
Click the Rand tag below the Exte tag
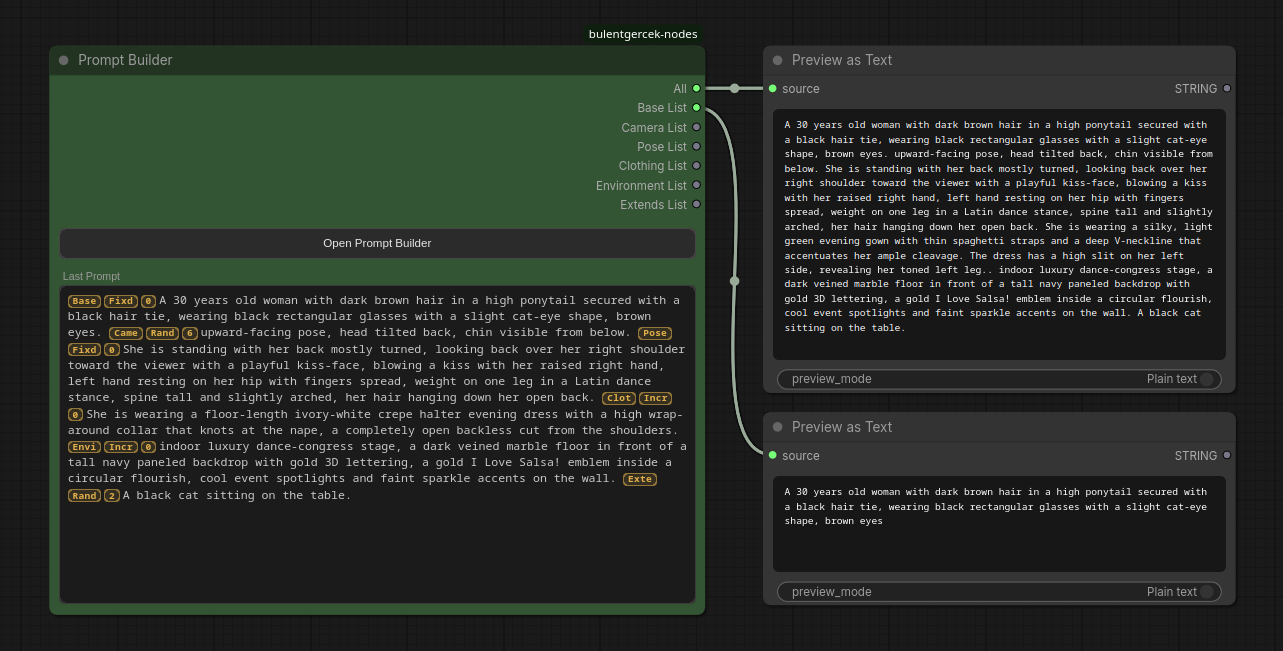pyautogui.click(x=85, y=496)
